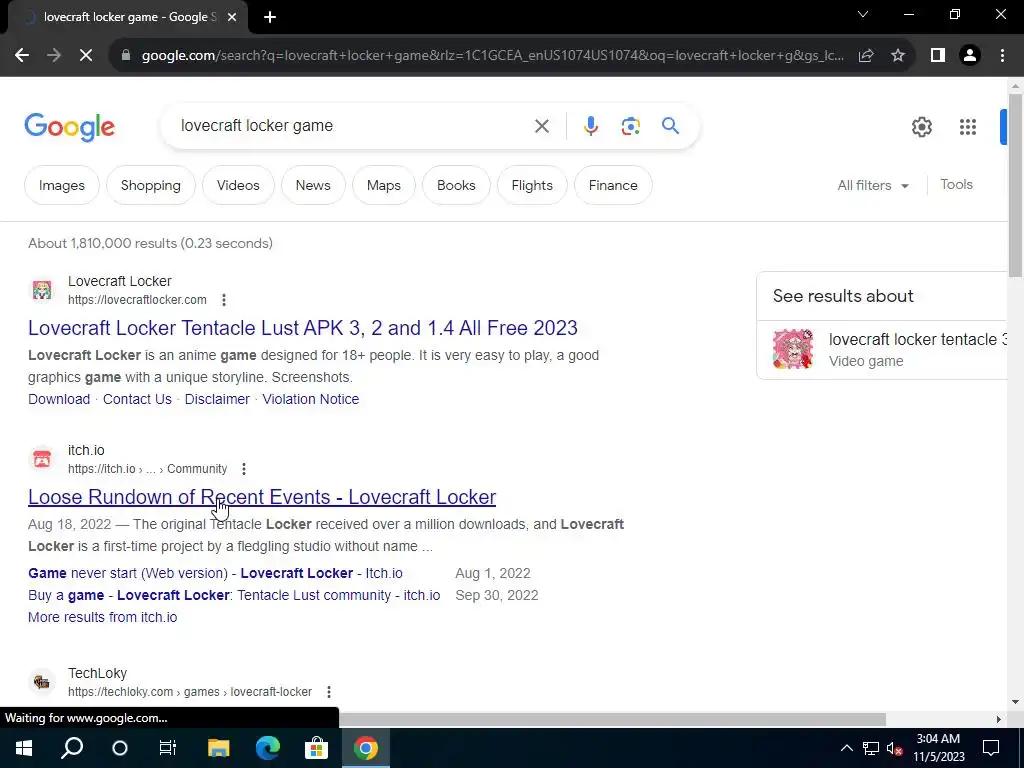1024x768 pixels.
Task: Open Loose Rundown of Recent Events link
Action: 262,497
